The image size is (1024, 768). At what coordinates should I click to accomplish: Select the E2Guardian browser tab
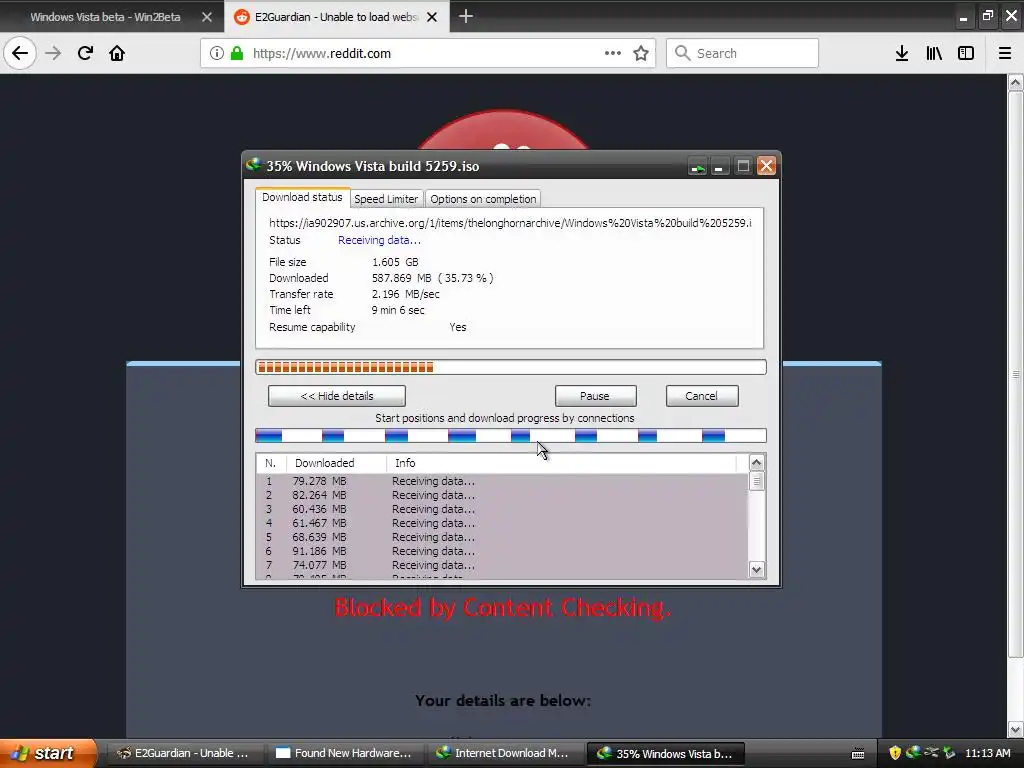click(x=336, y=17)
